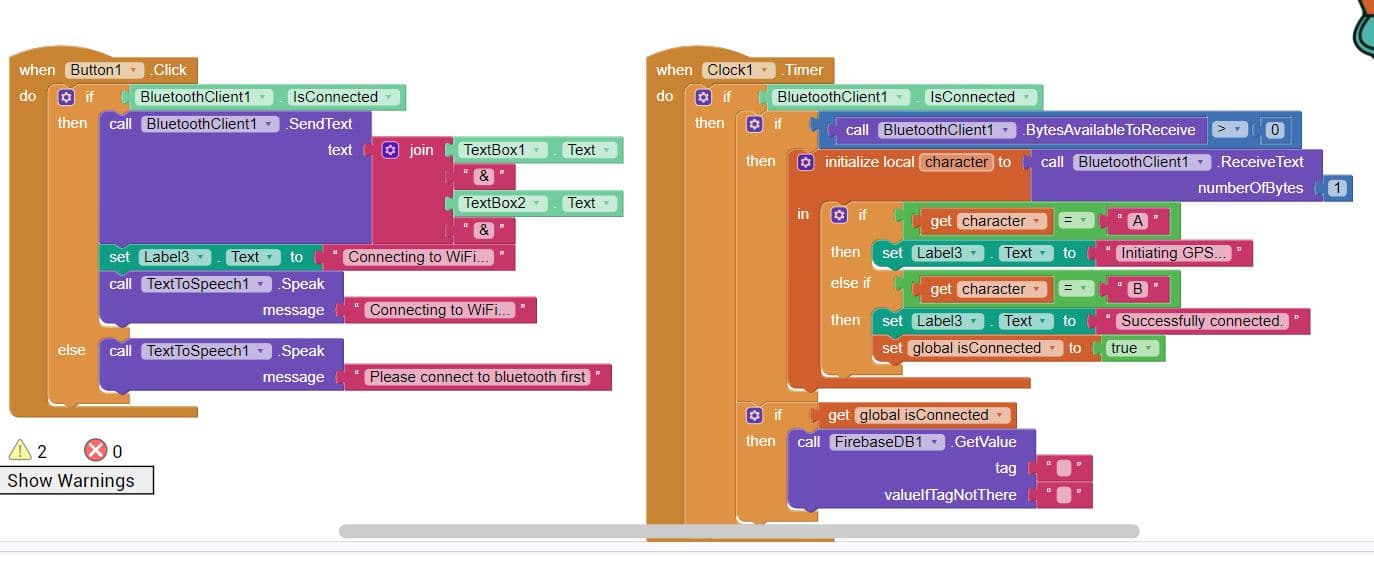1374x575 pixels.
Task: Open mutator gear on Button1 if block
Action: [66, 97]
